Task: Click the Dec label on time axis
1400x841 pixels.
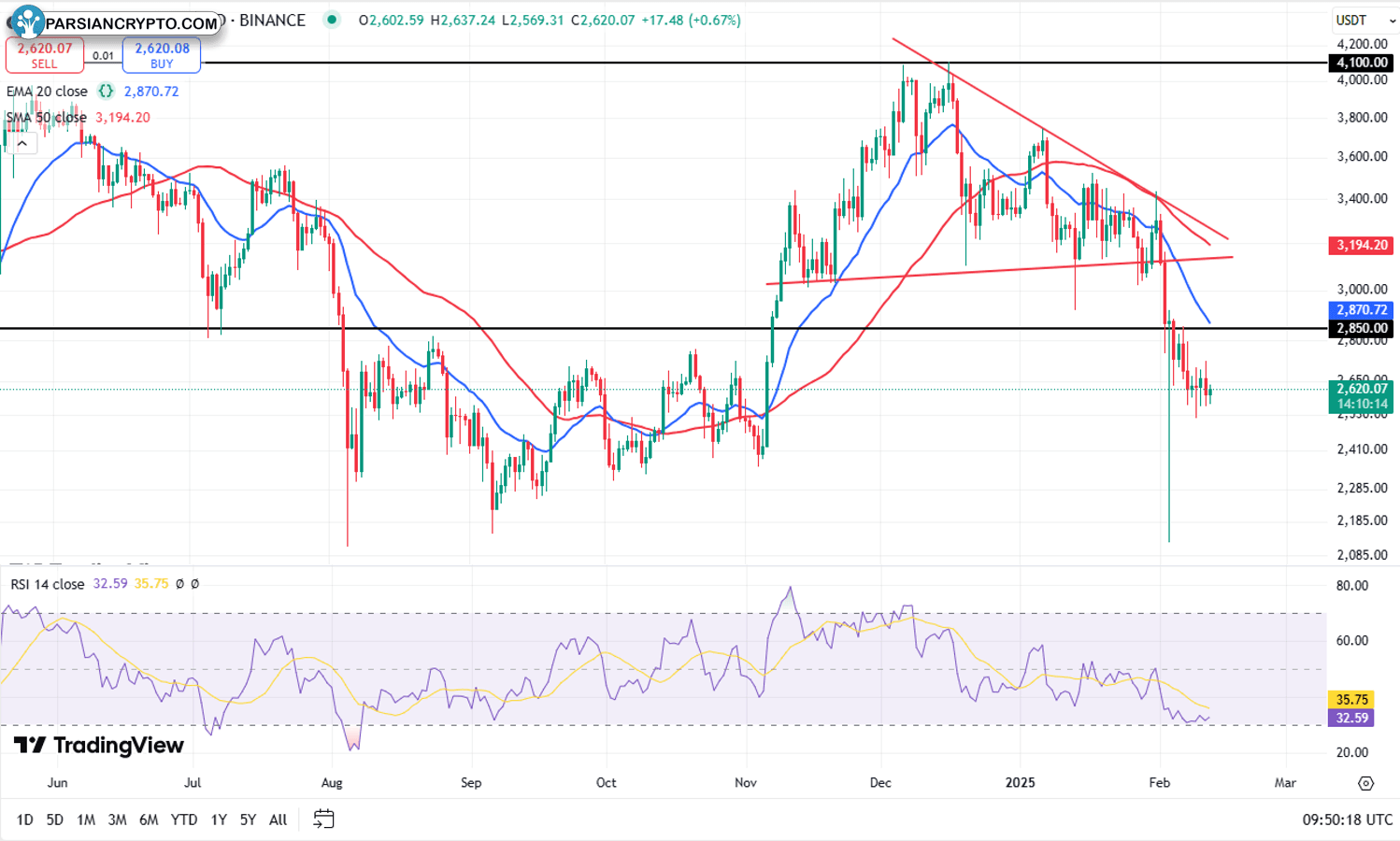Action: coord(880,782)
